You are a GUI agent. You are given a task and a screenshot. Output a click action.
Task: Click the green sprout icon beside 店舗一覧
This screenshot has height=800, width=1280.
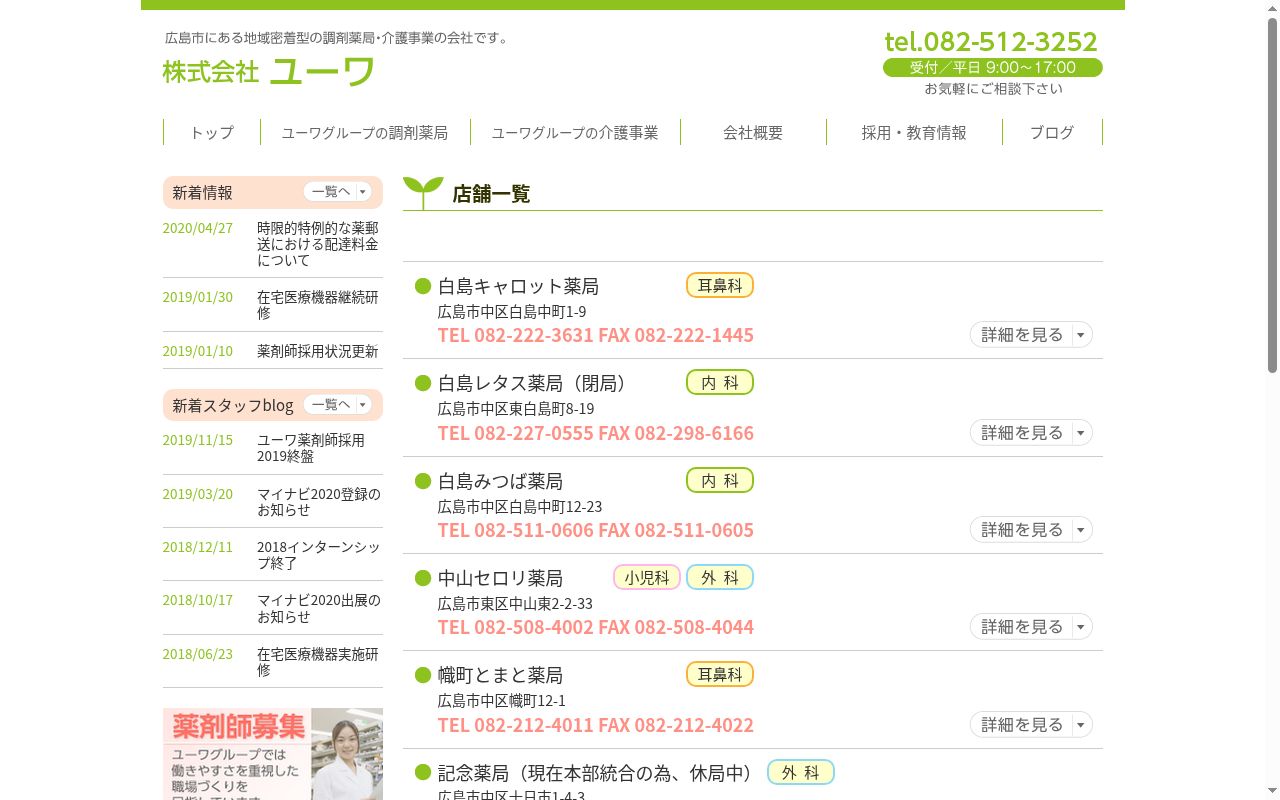click(423, 192)
